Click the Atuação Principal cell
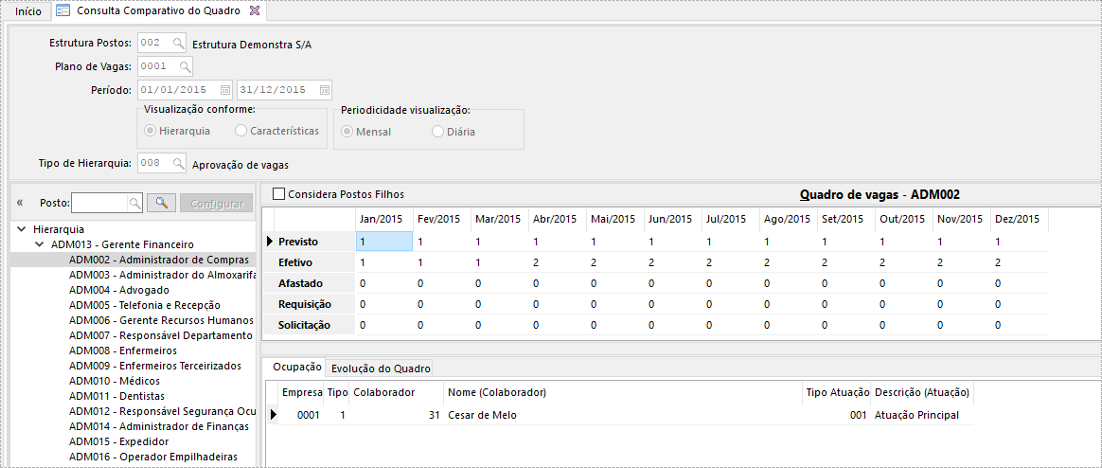The width and height of the screenshot is (1102, 468). tap(922, 415)
